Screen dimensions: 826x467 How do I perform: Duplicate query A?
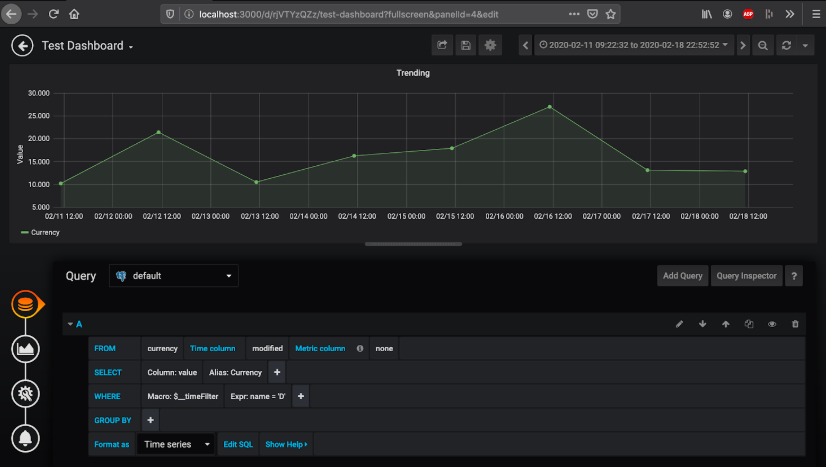749,324
